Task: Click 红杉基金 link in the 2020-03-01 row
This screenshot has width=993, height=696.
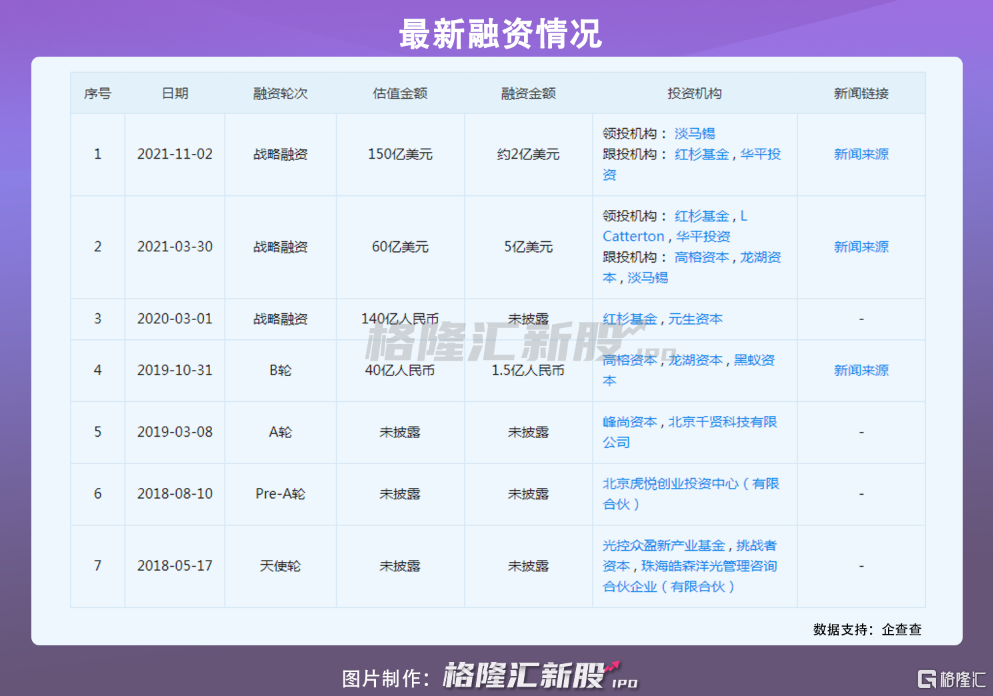Action: coord(629,319)
